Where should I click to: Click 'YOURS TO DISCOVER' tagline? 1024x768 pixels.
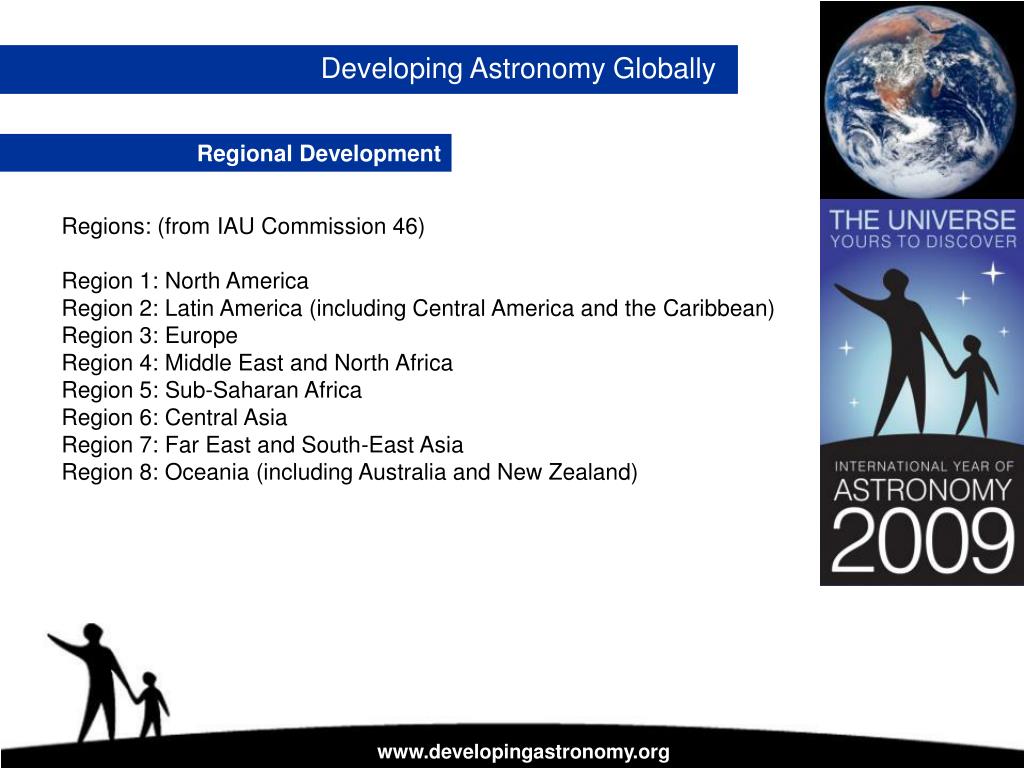923,242
